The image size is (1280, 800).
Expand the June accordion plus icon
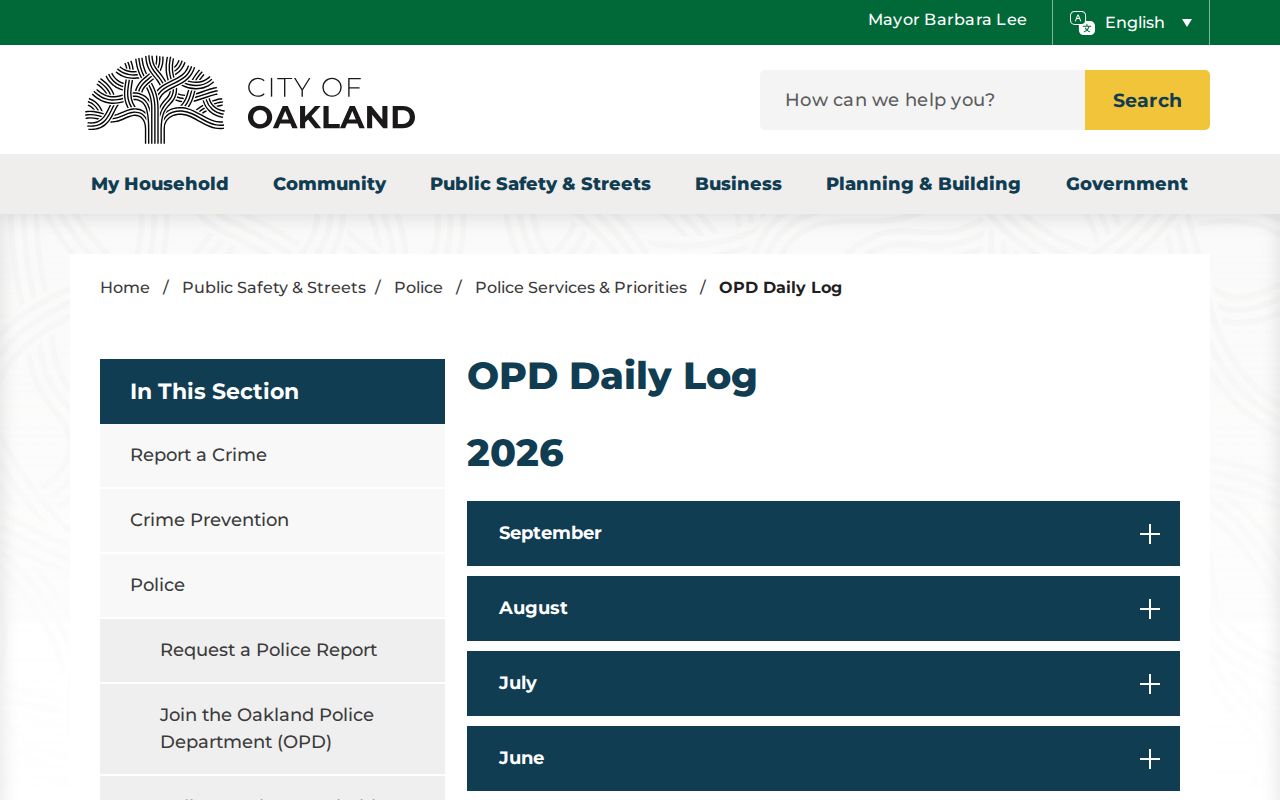pyautogui.click(x=1150, y=759)
